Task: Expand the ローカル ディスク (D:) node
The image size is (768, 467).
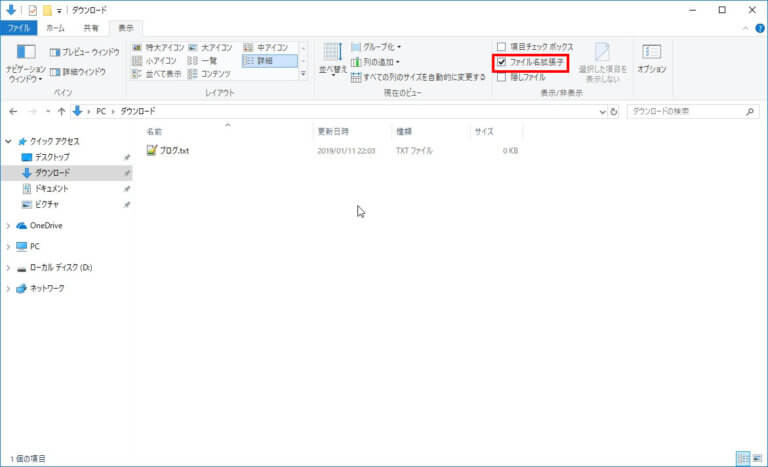Action: tap(8, 268)
